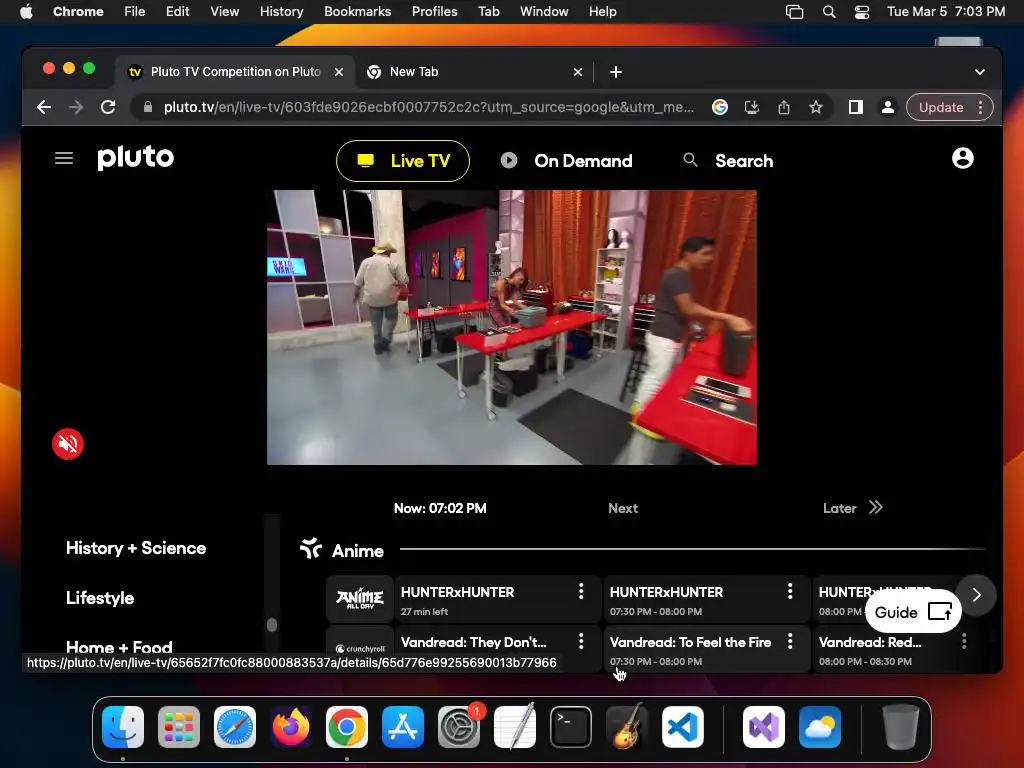Open the History menu
This screenshot has width=1024, height=768.
pos(281,11)
